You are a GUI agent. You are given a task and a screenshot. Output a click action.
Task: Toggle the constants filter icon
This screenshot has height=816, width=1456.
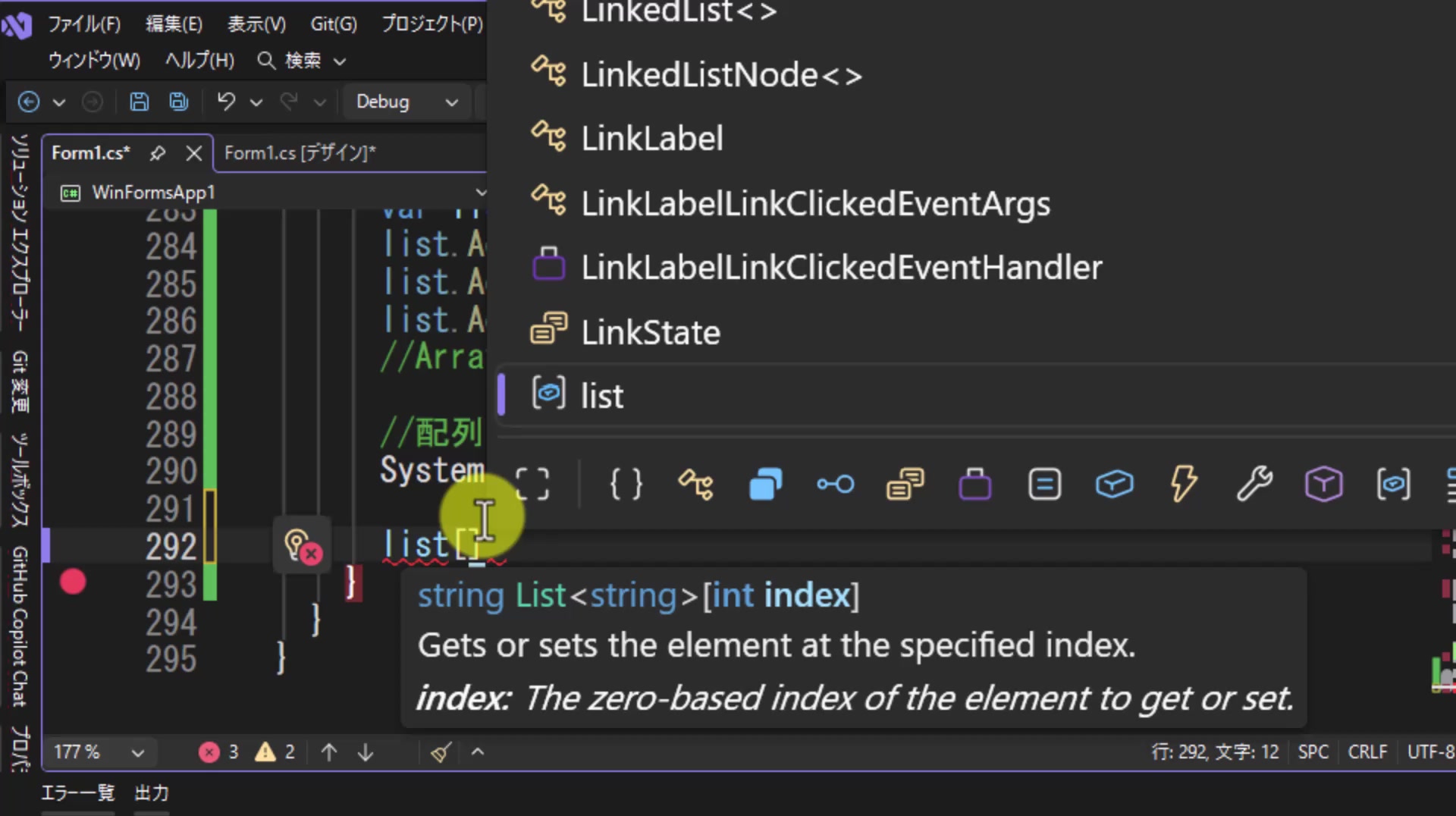click(1045, 484)
